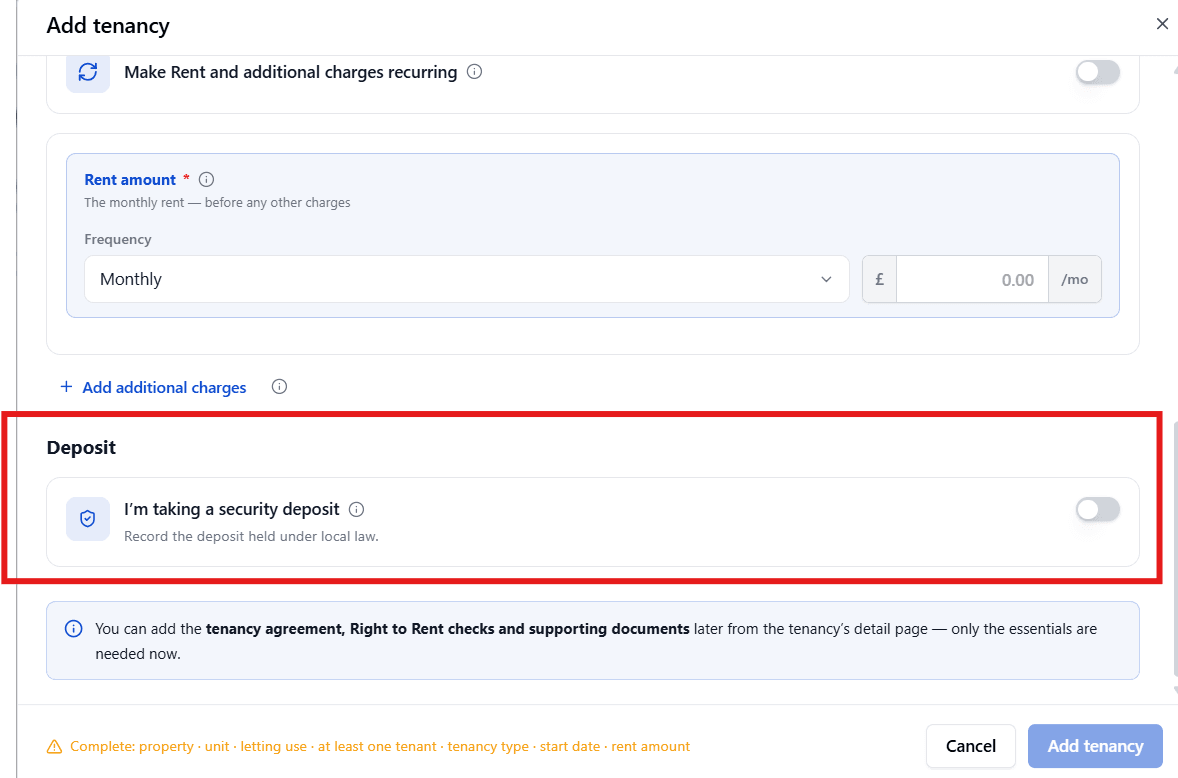Click the Cancel button
1178x778 pixels.
click(971, 746)
